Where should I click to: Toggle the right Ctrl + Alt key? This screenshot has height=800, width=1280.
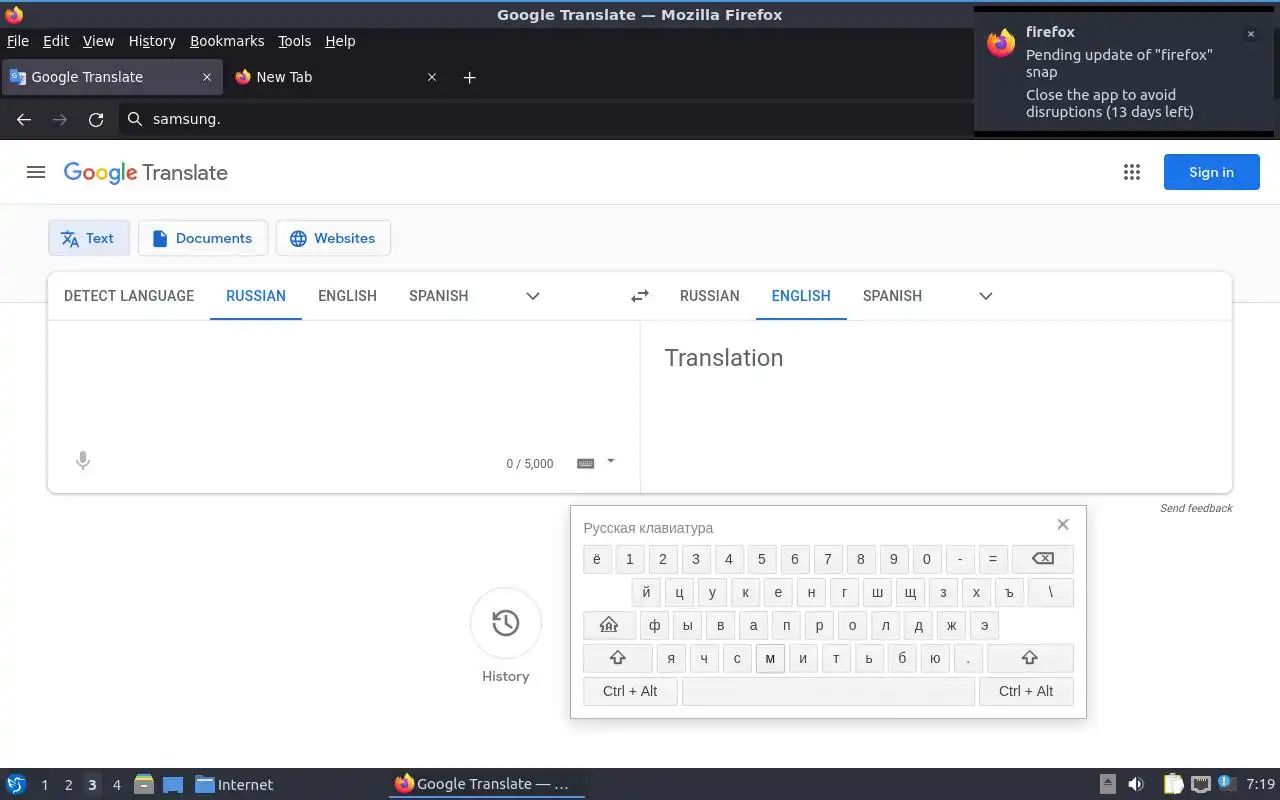tap(1026, 691)
